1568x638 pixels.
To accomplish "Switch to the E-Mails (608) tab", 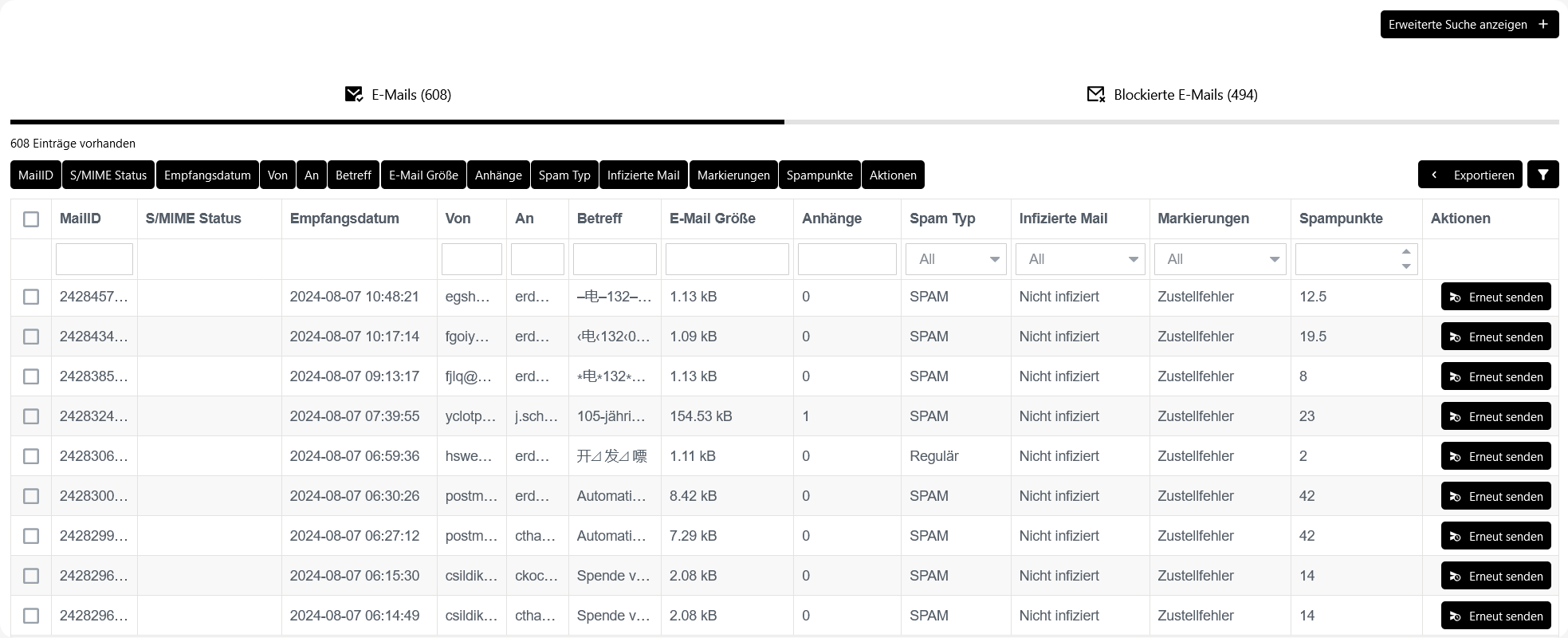I will pos(397,94).
